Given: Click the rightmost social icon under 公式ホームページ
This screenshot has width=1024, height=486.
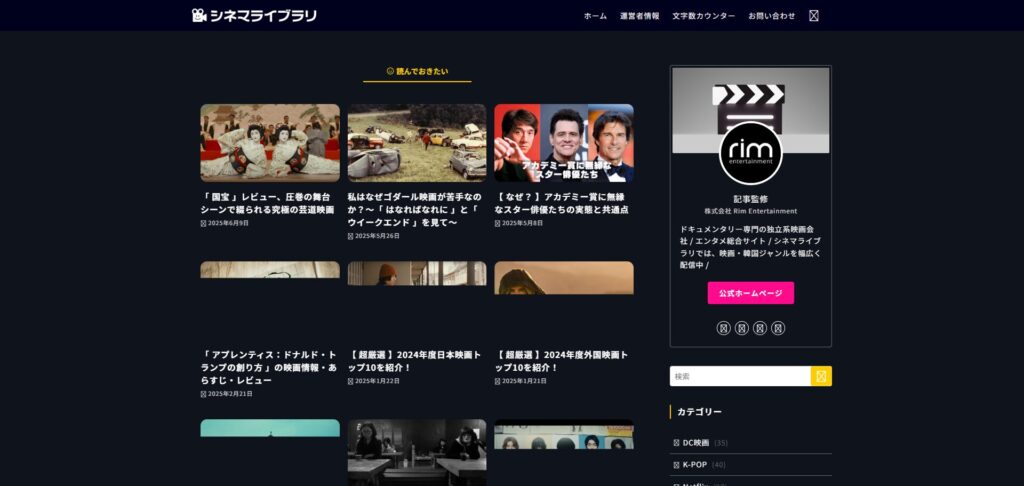Looking at the screenshot, I should pyautogui.click(x=778, y=328).
